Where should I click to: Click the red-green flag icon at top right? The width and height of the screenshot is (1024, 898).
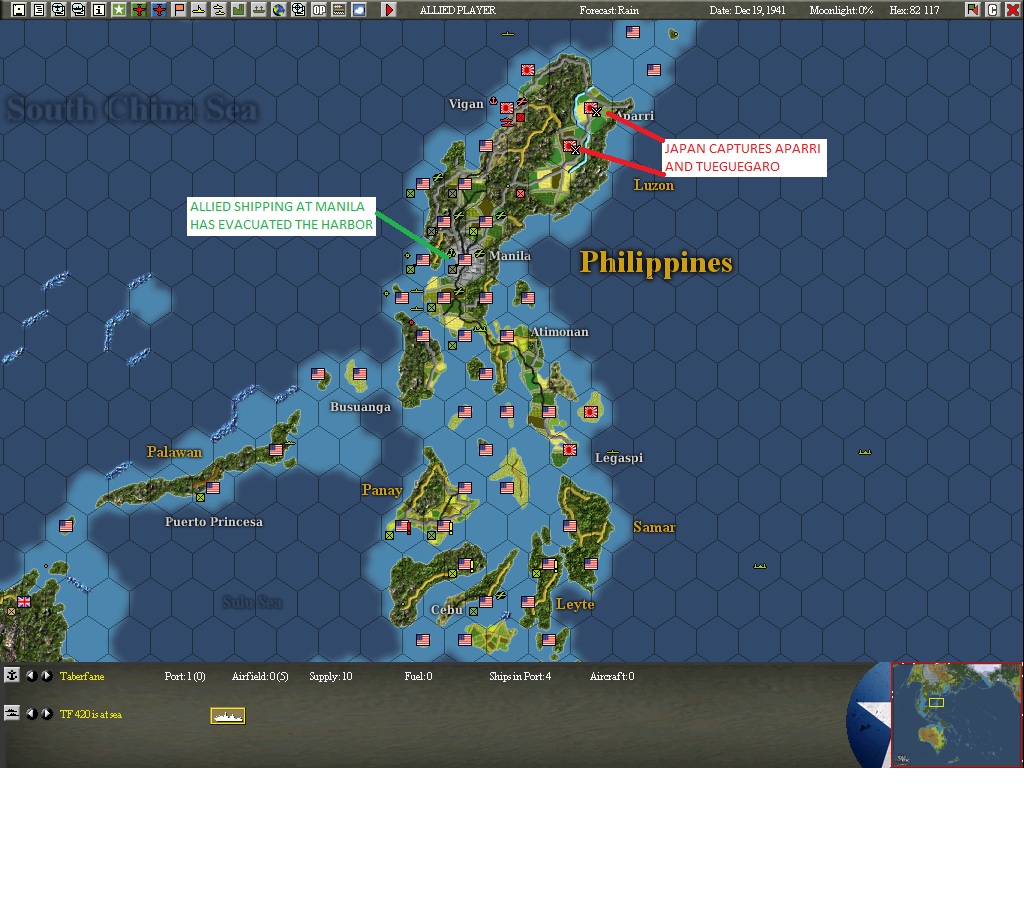click(972, 10)
